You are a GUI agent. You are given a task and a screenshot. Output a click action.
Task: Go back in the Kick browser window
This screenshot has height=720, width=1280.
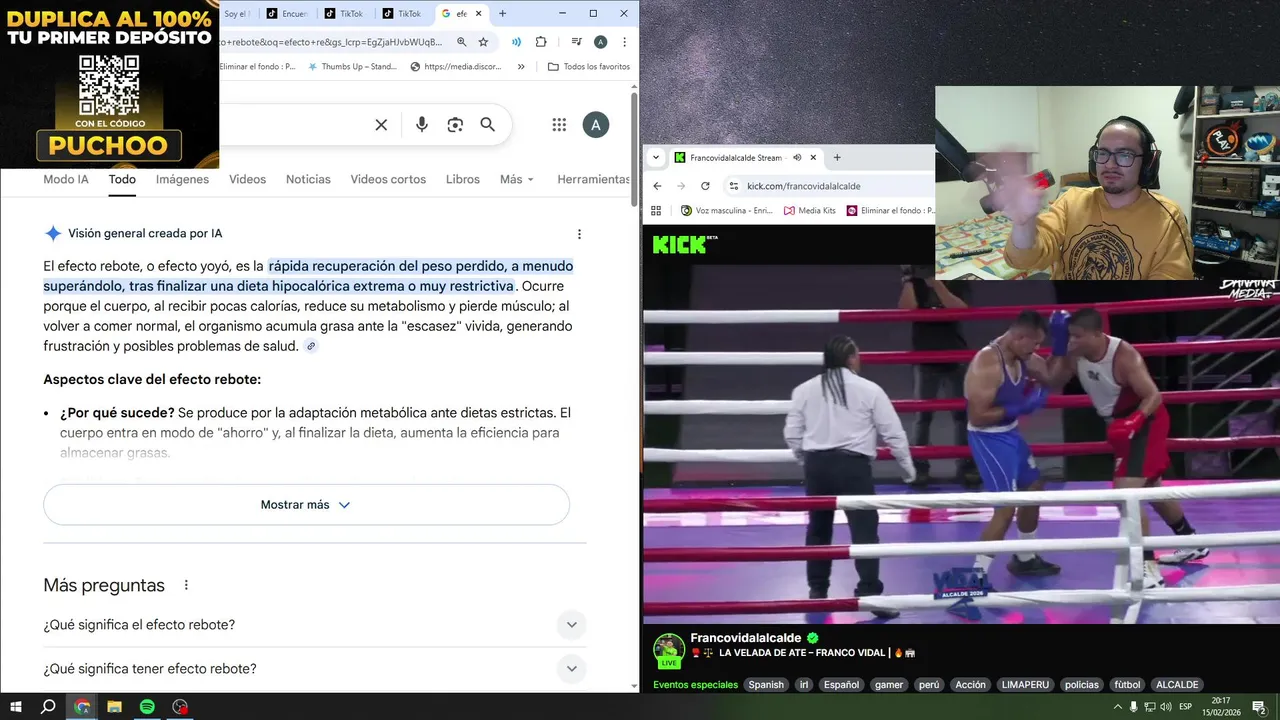point(657,186)
